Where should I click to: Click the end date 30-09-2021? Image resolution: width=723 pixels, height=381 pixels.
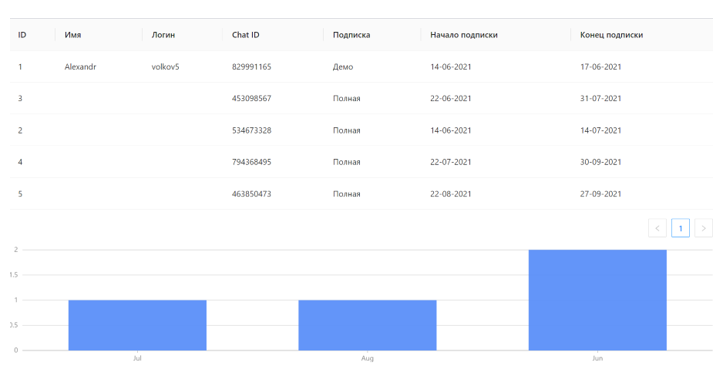pyautogui.click(x=601, y=162)
